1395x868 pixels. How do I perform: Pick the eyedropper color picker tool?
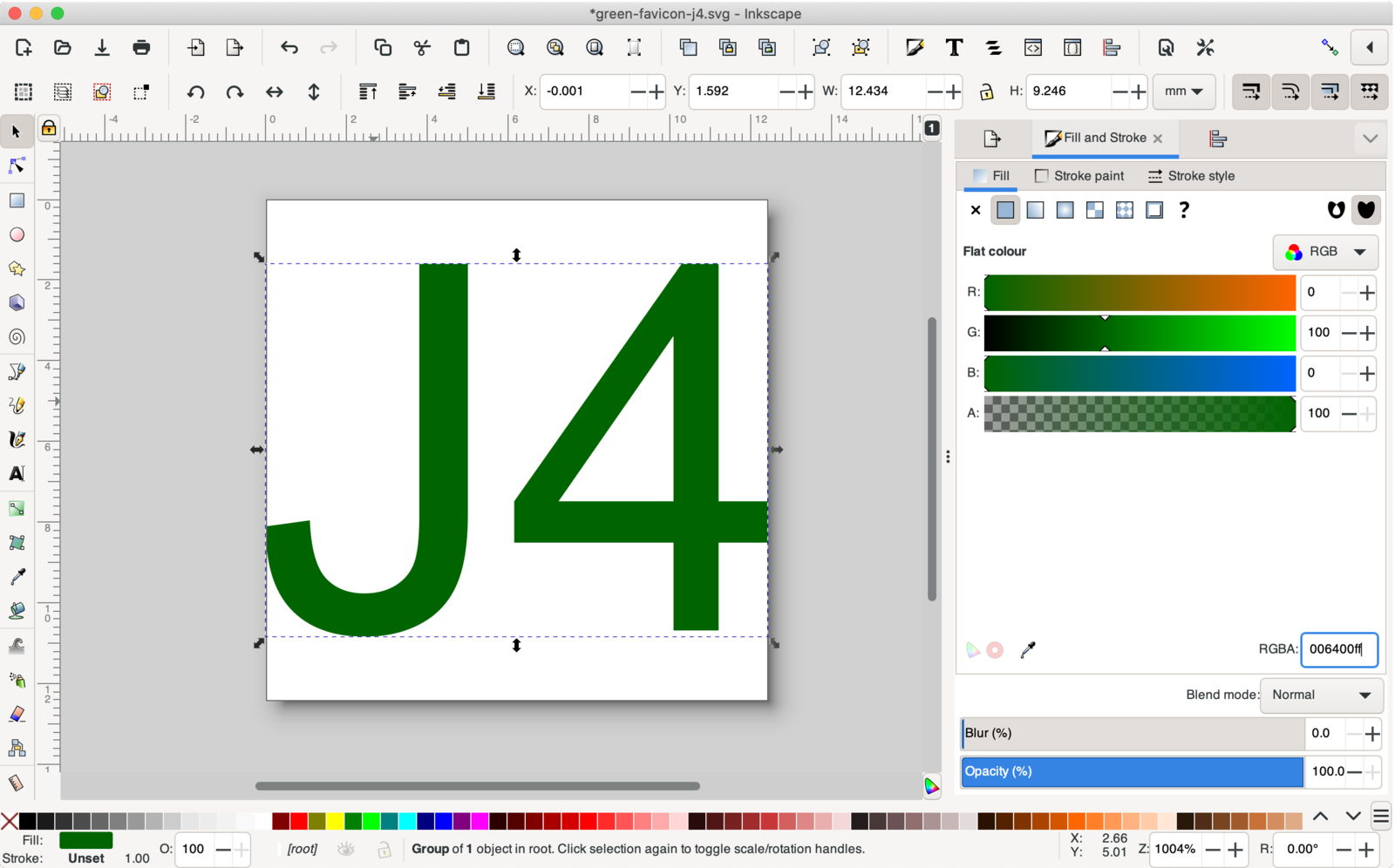17,576
